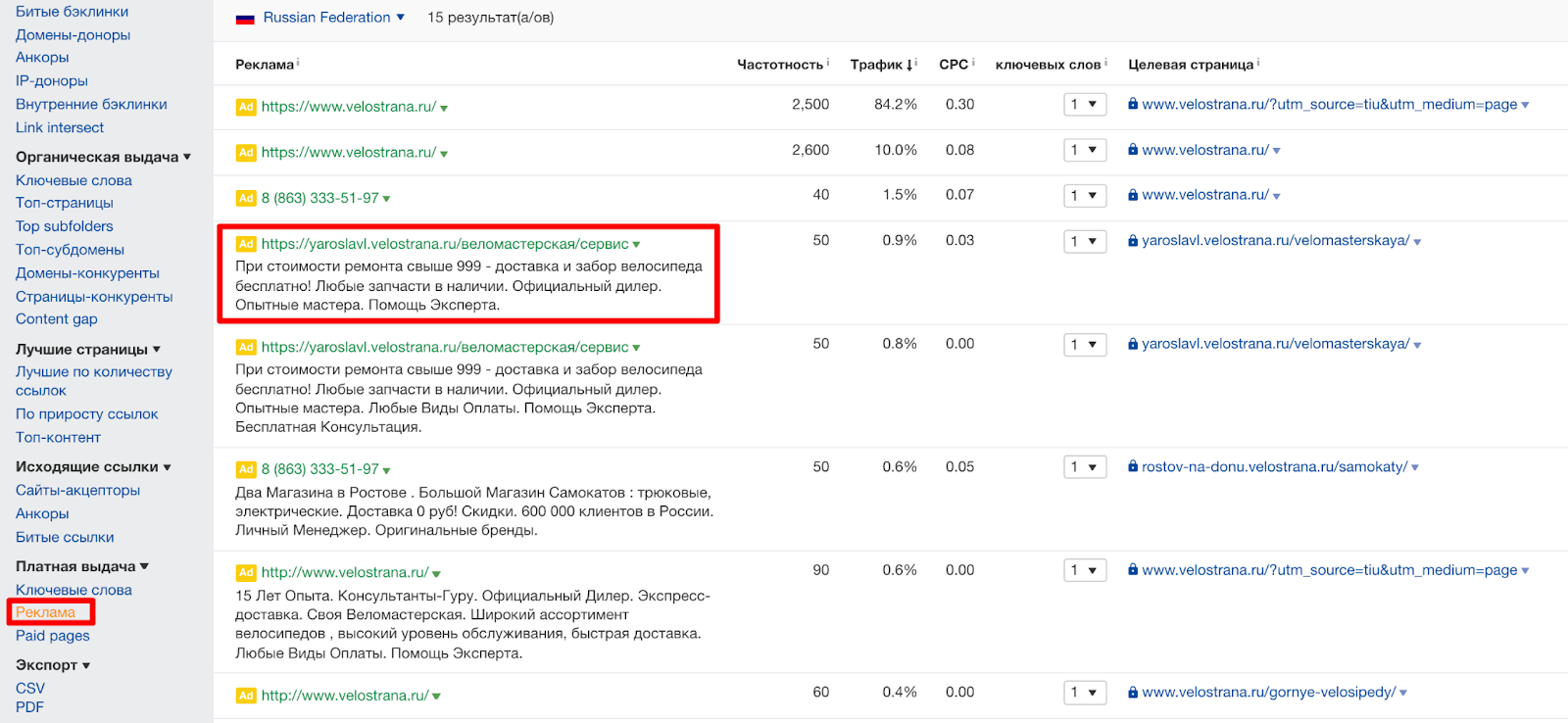Click the Ad badge of the first velostrana.ru ad
The height and width of the screenshot is (723, 1568).
(x=246, y=107)
